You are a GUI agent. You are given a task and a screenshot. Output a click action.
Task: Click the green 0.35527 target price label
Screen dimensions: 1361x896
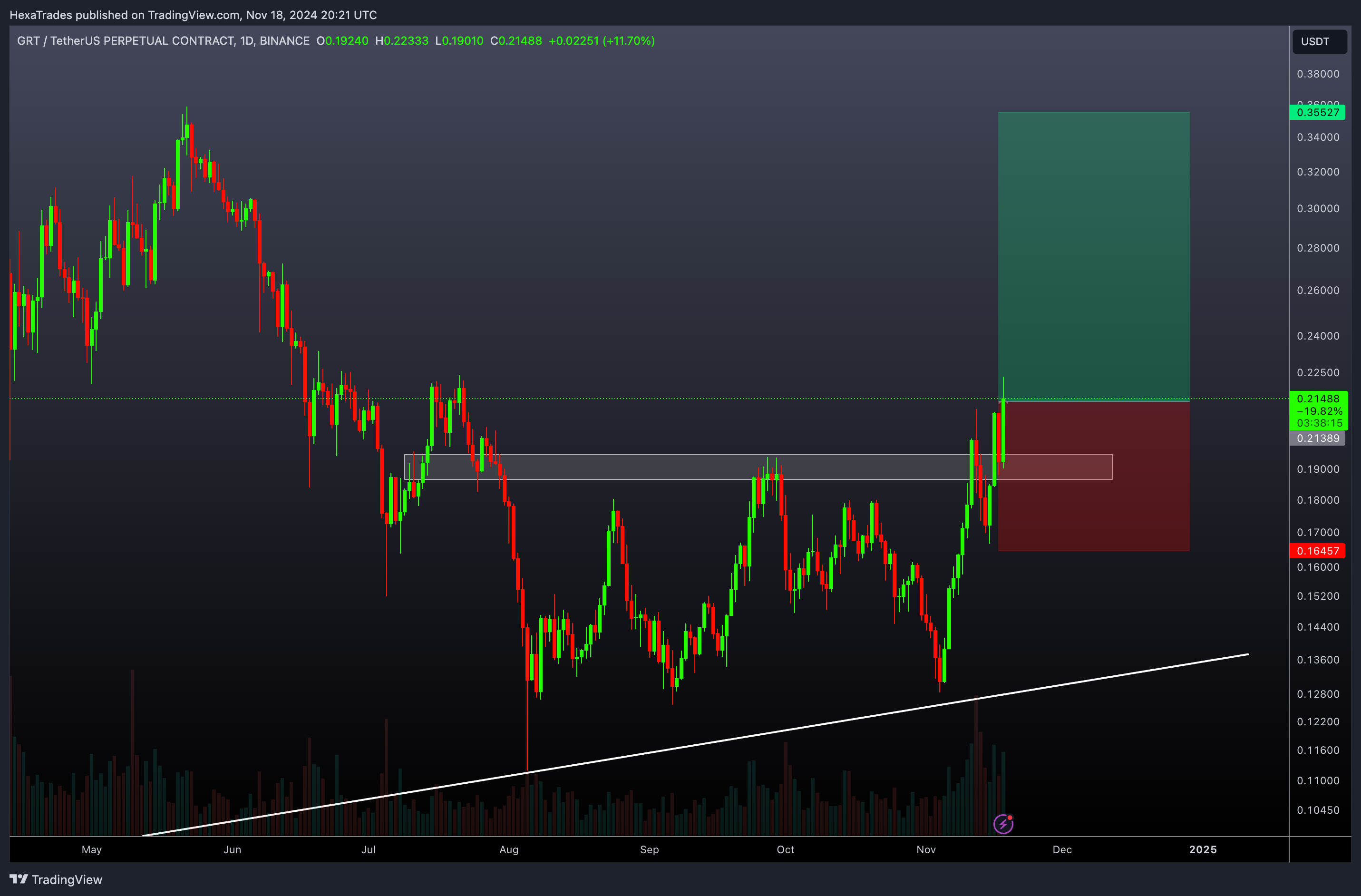point(1318,112)
